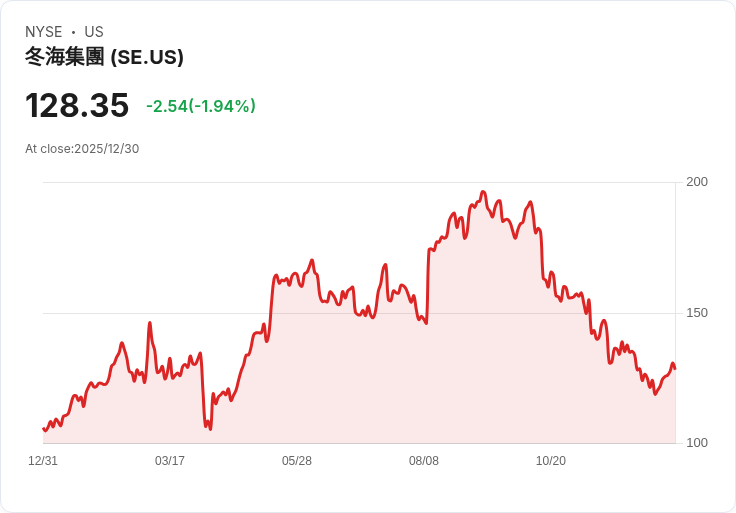Click the current price 128.35
This screenshot has width=736, height=513.
click(77, 105)
